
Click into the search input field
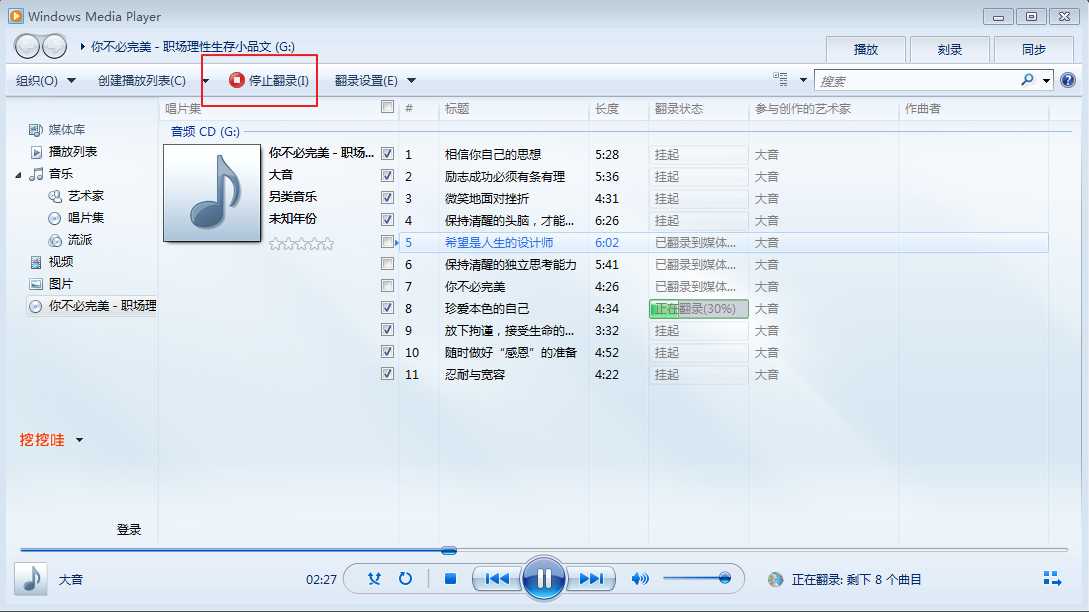(917, 81)
